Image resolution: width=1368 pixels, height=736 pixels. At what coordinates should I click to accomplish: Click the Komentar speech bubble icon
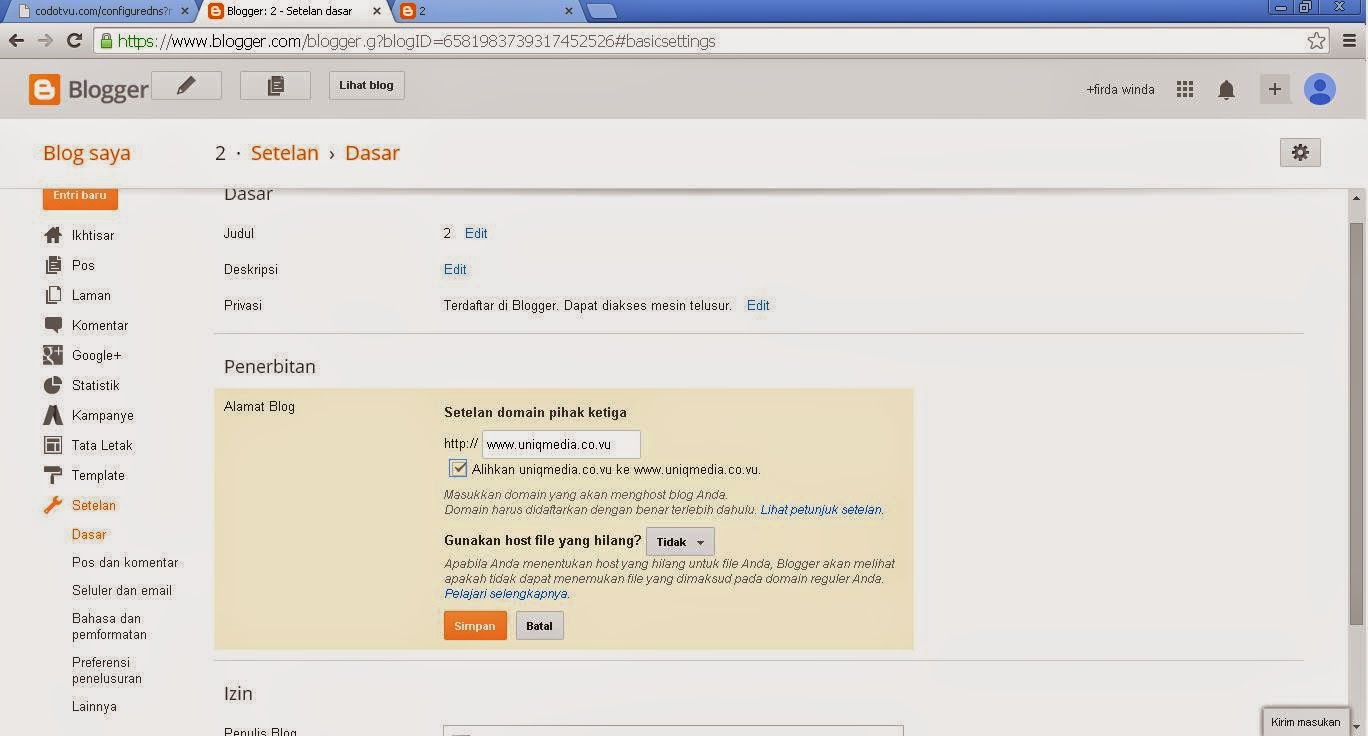[53, 325]
